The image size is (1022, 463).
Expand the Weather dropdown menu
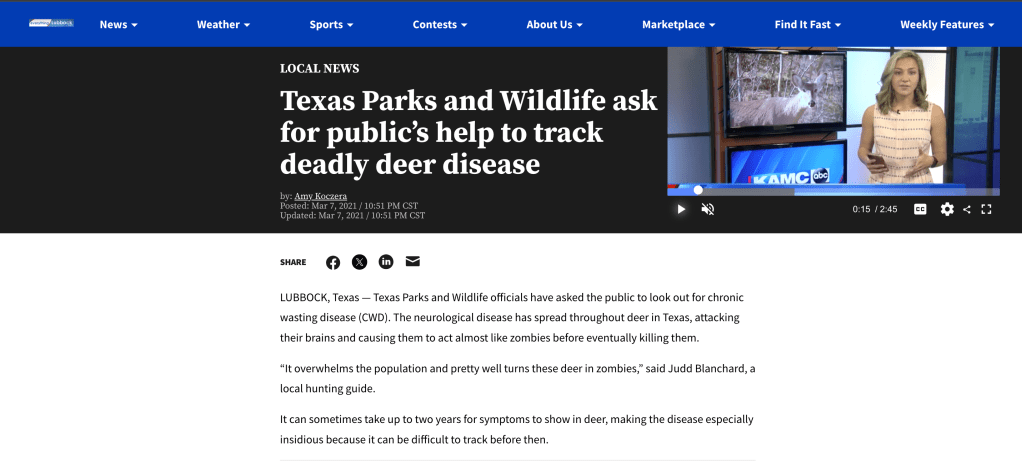pos(223,24)
